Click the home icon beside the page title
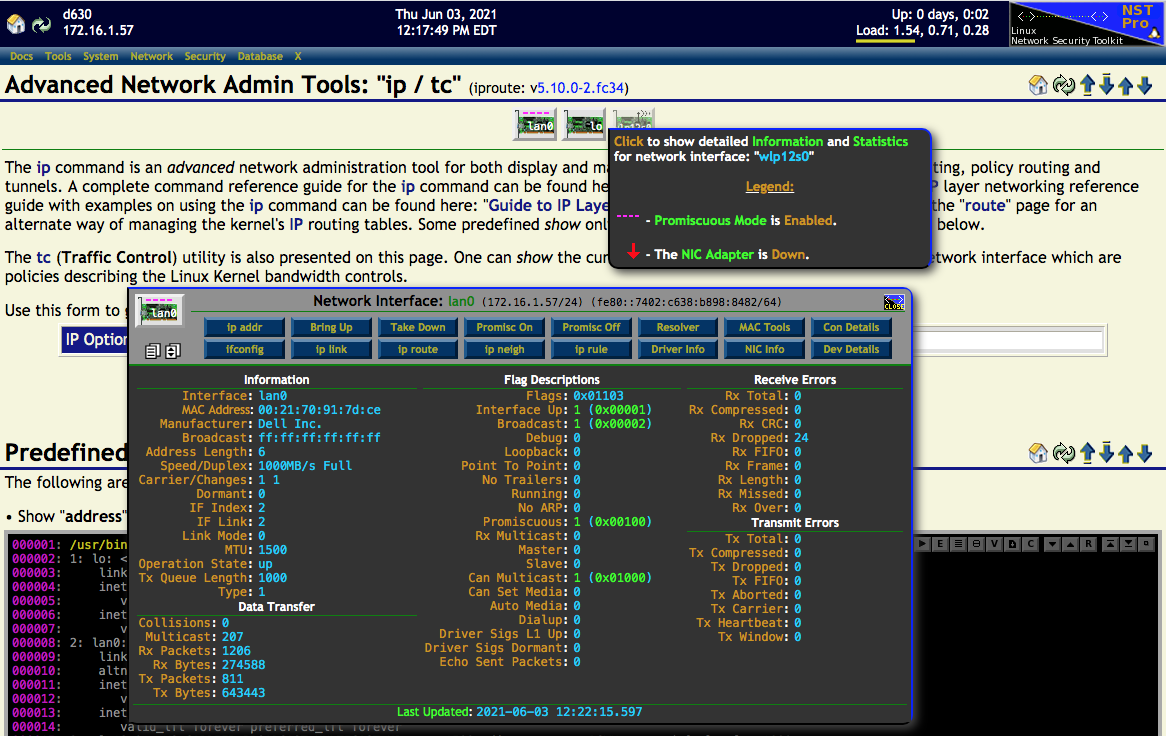1166x736 pixels. [x=1038, y=86]
